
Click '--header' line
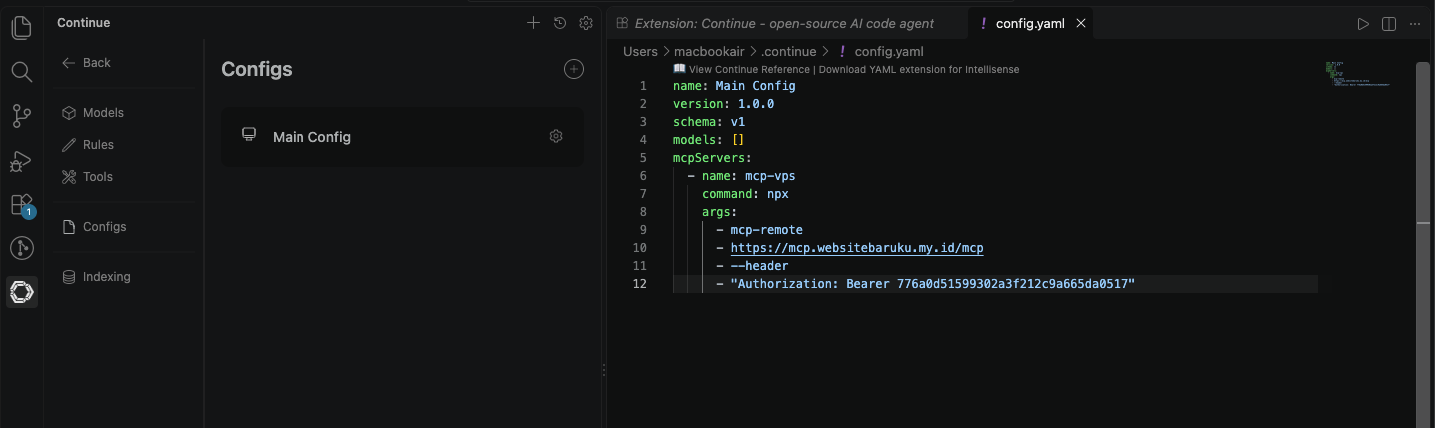752,266
